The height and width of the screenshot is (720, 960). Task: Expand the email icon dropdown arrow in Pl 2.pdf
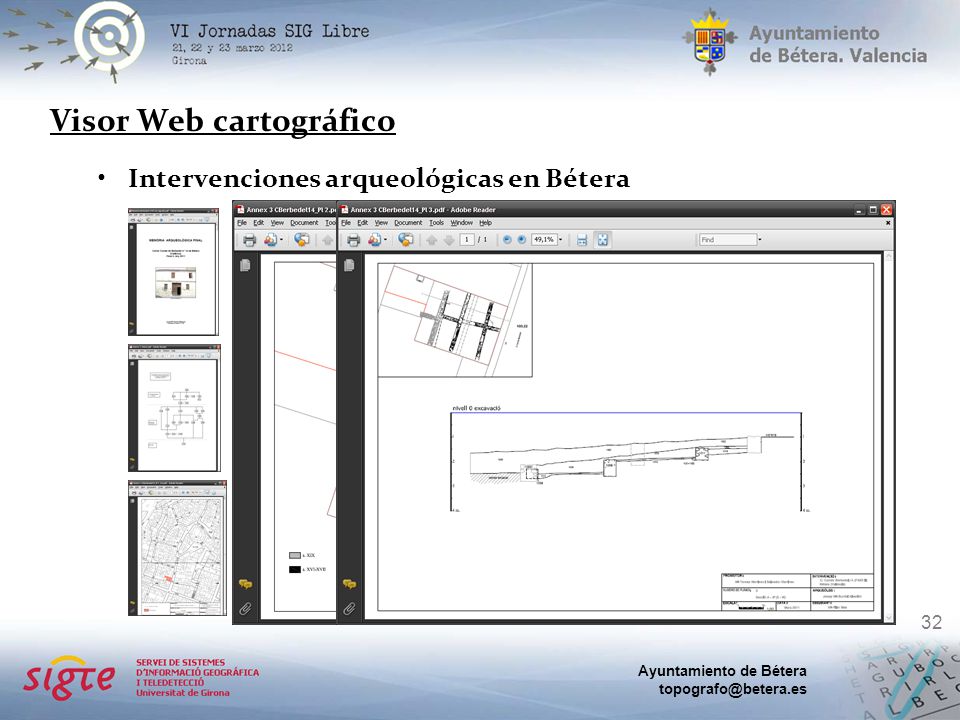pyautogui.click(x=281, y=240)
